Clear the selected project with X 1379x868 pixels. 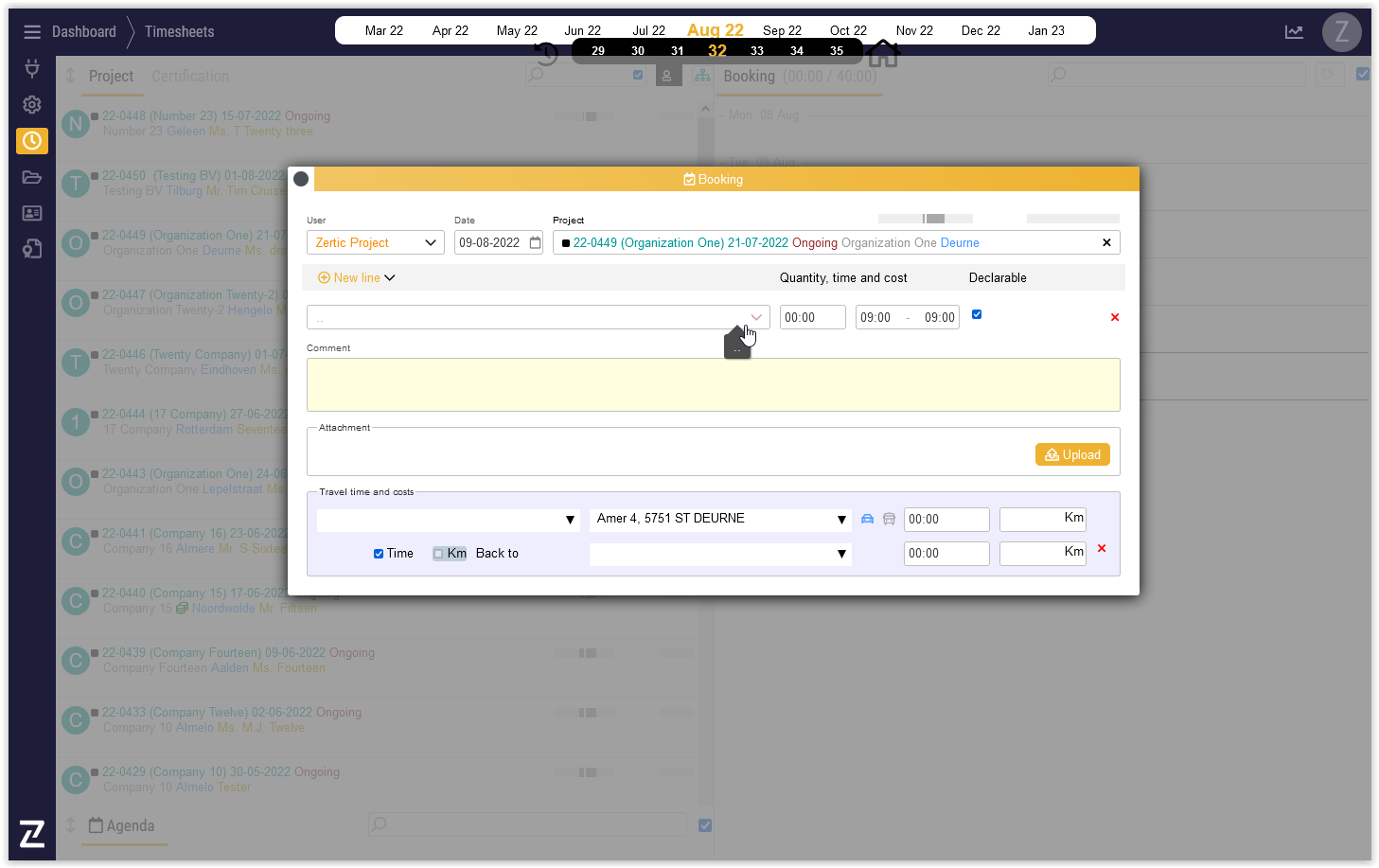pyautogui.click(x=1106, y=243)
